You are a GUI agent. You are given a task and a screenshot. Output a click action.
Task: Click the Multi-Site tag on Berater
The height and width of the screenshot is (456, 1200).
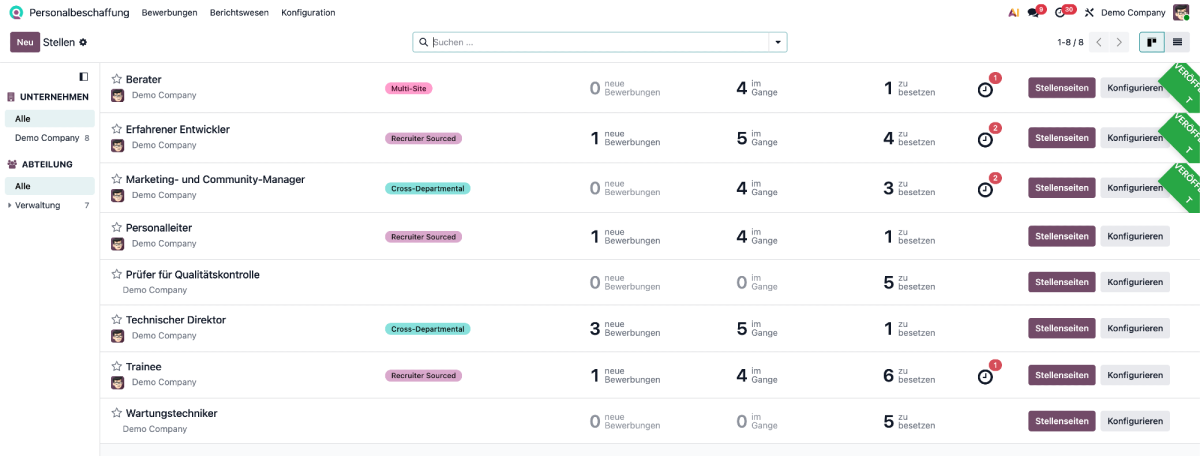(408, 88)
